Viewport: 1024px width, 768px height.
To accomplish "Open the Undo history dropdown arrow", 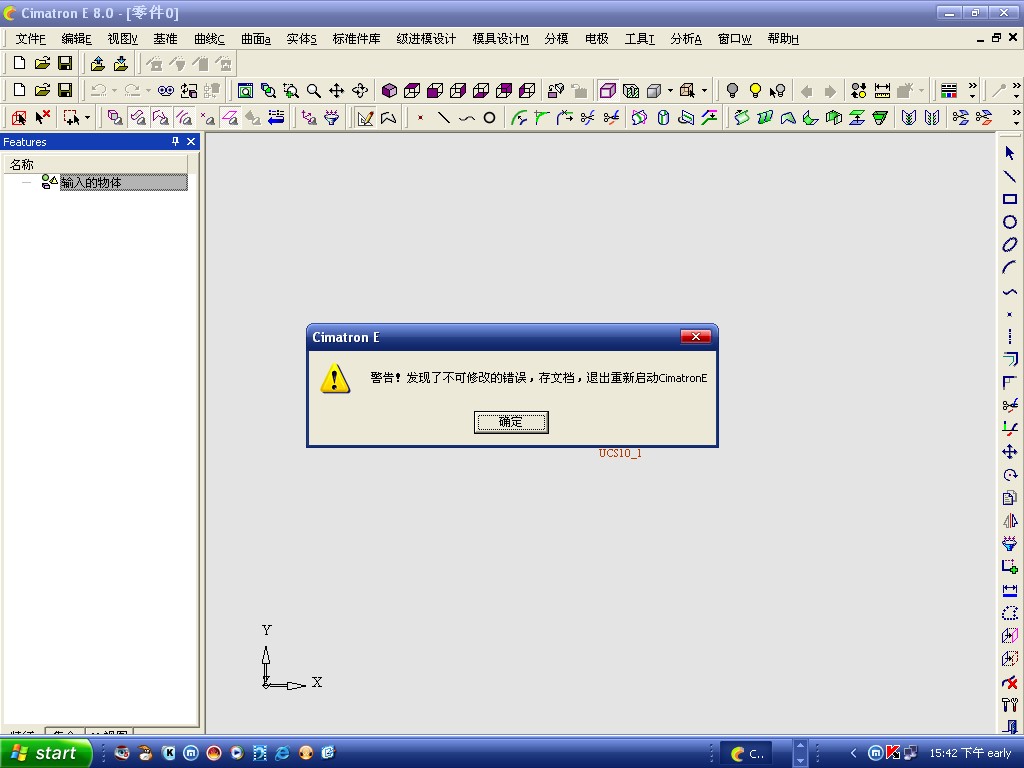I will [x=114, y=91].
